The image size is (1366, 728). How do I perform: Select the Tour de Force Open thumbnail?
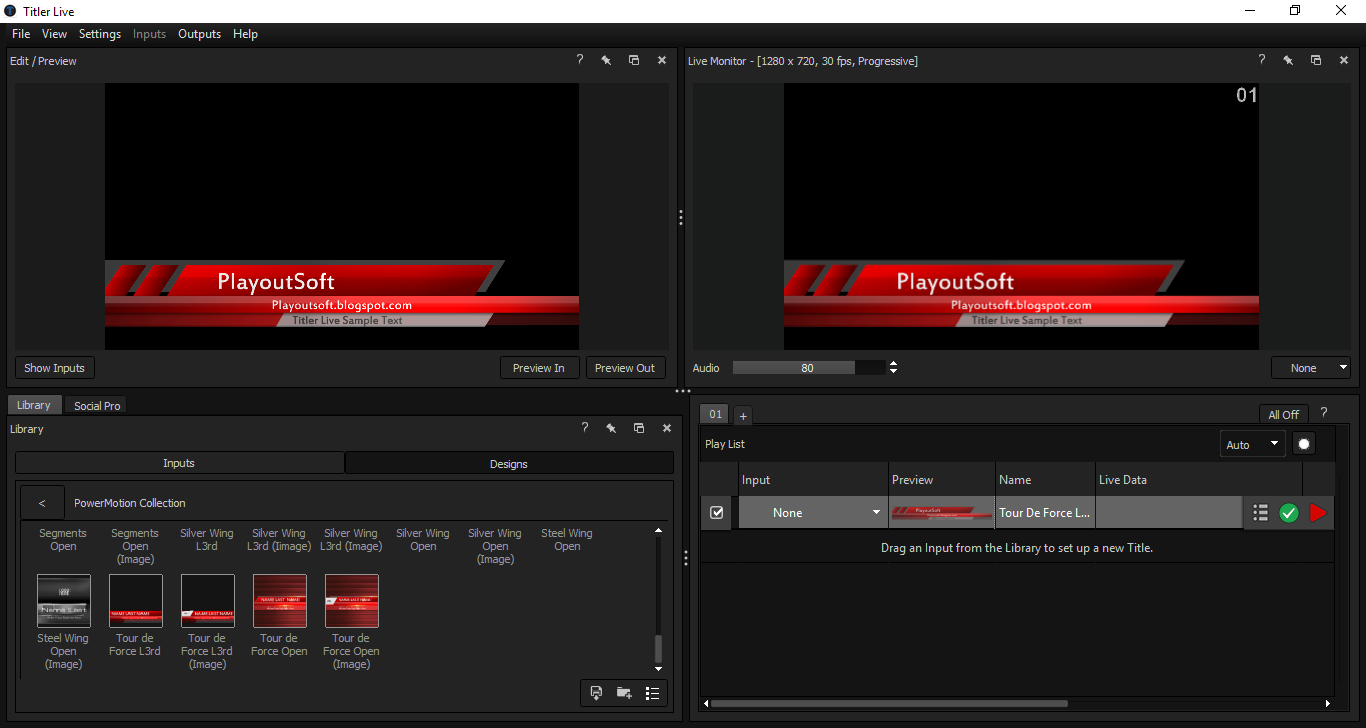pyautogui.click(x=280, y=601)
